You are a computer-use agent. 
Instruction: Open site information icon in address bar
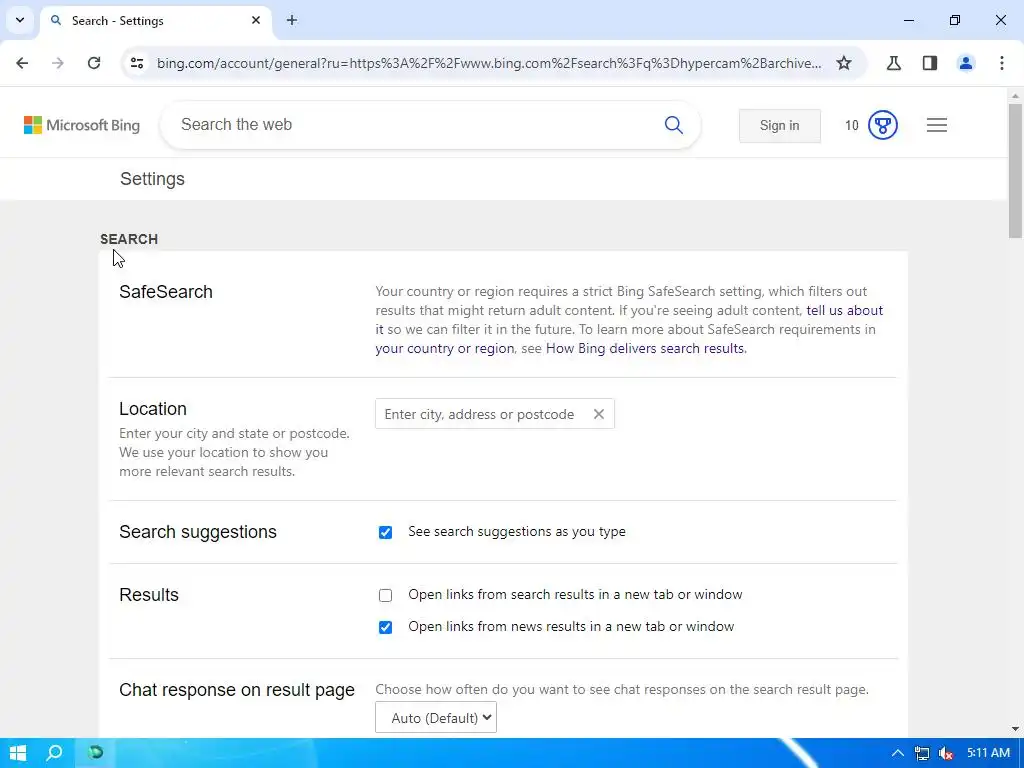tap(136, 63)
